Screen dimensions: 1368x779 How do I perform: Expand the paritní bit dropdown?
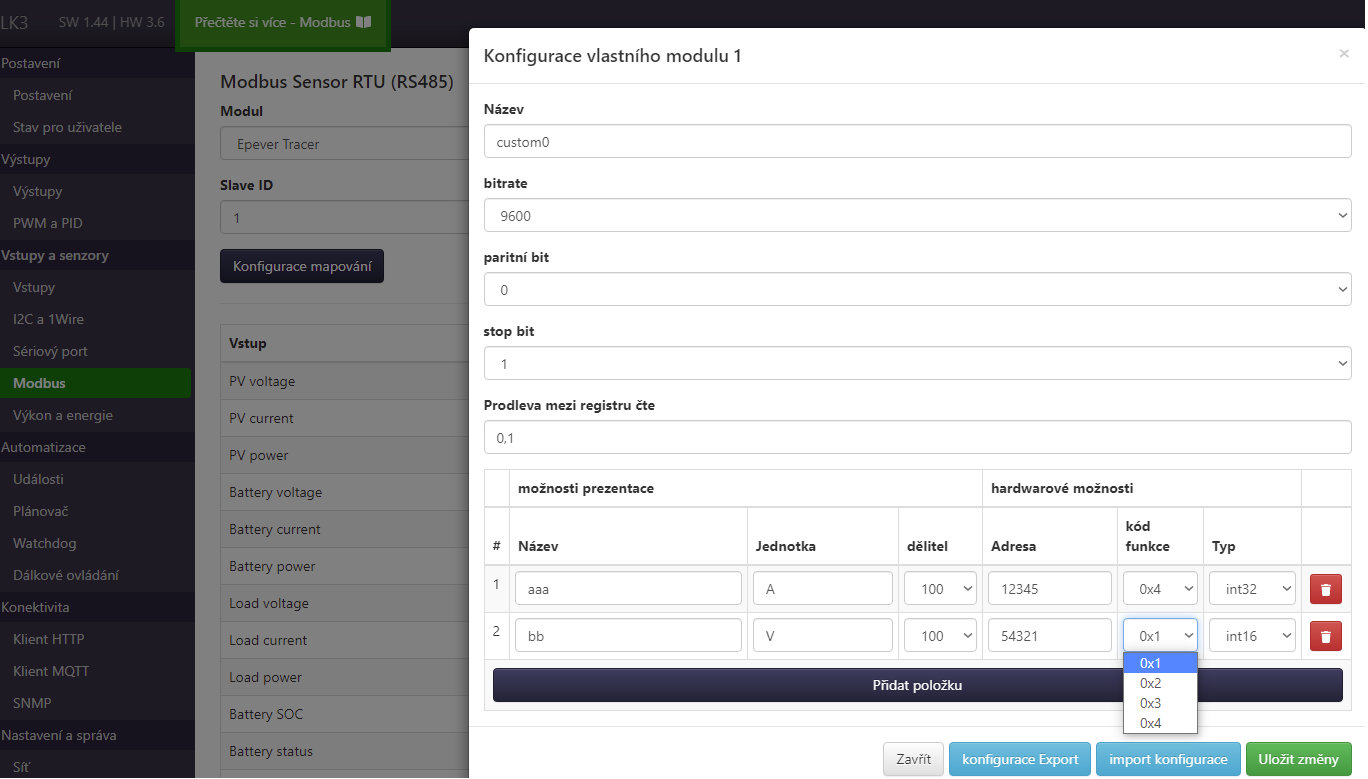click(917, 290)
